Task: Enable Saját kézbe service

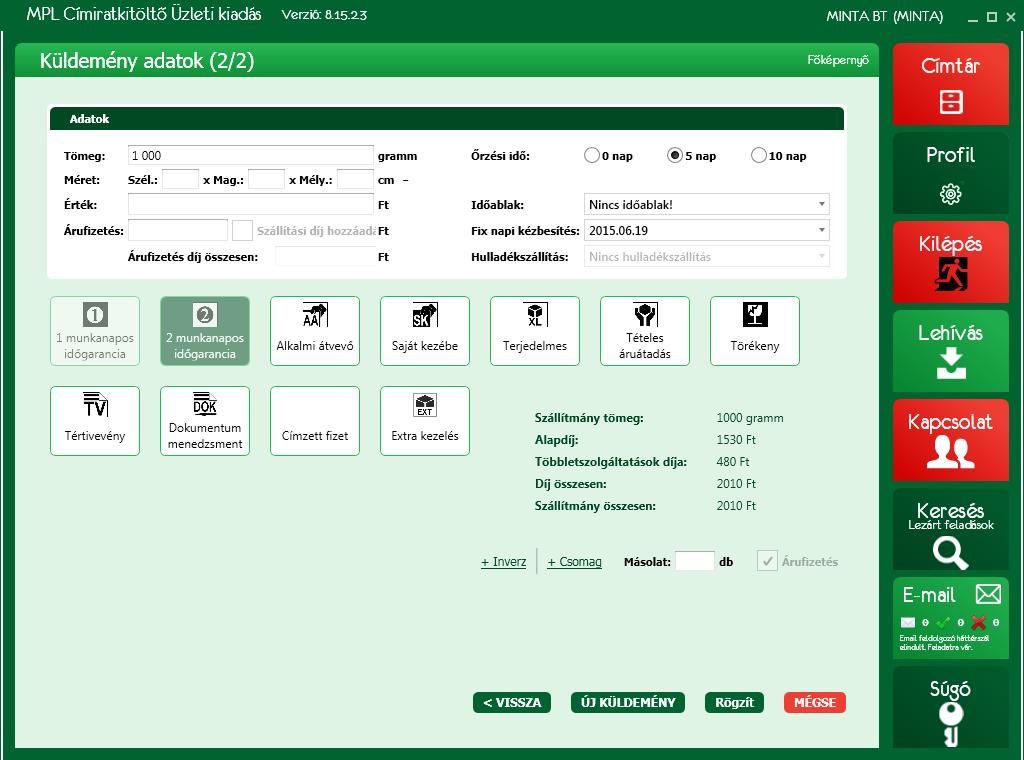Action: (424, 331)
